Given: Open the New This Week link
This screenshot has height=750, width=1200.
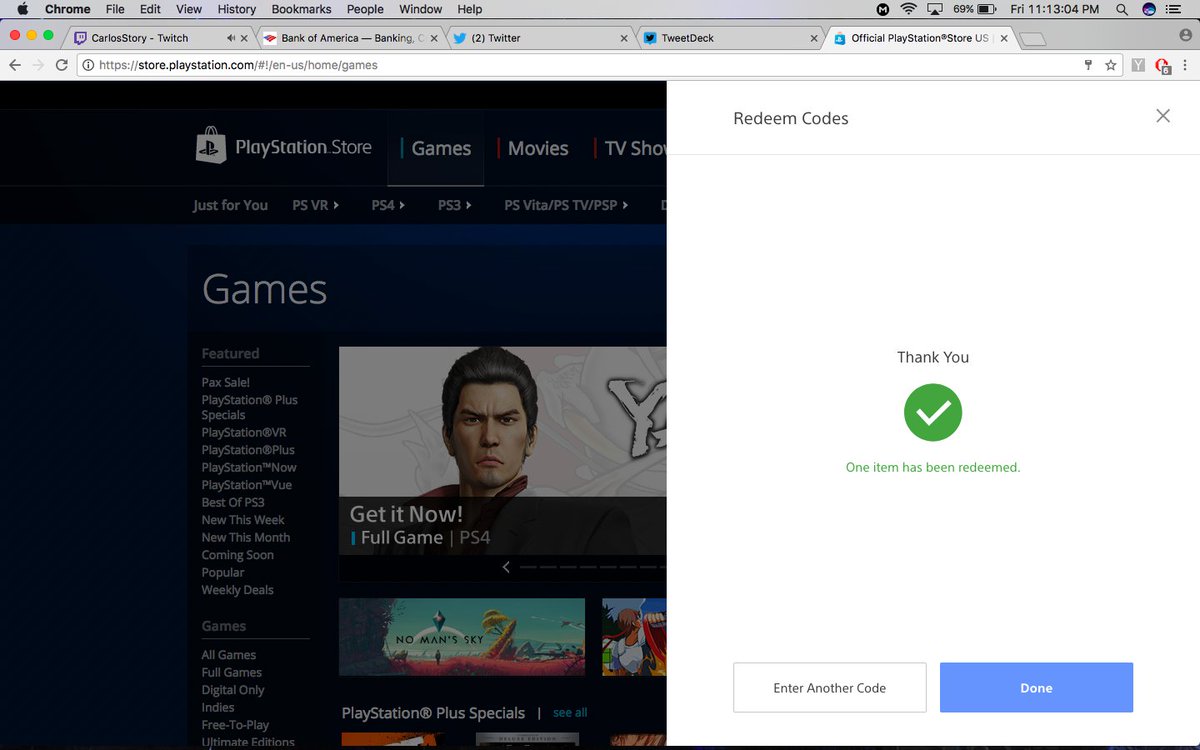Looking at the screenshot, I should (x=243, y=520).
